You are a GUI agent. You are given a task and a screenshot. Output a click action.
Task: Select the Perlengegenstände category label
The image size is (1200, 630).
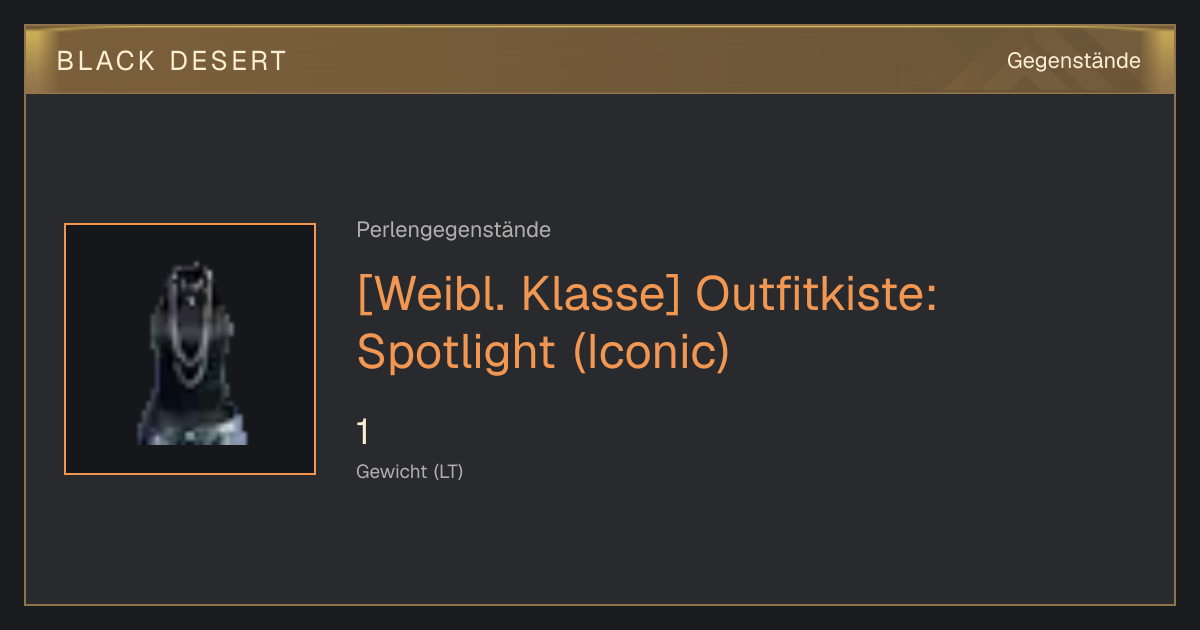tap(453, 230)
